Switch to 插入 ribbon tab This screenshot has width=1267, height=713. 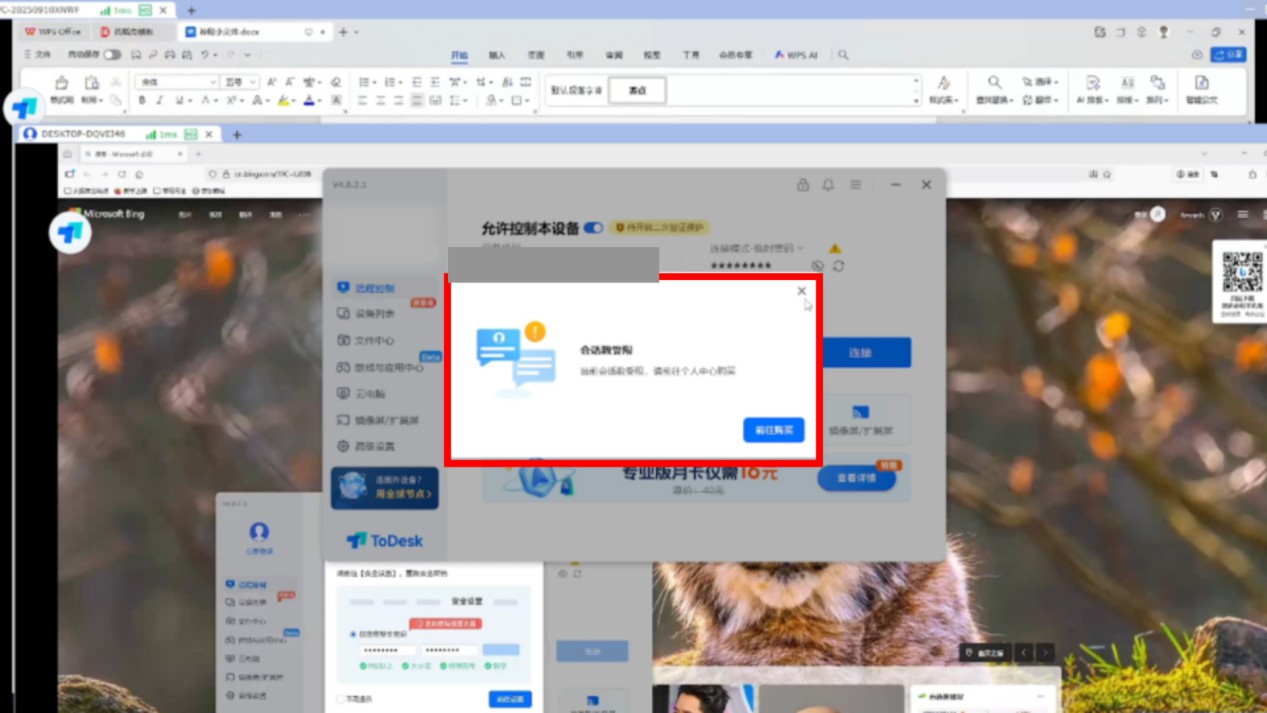pyautogui.click(x=497, y=55)
